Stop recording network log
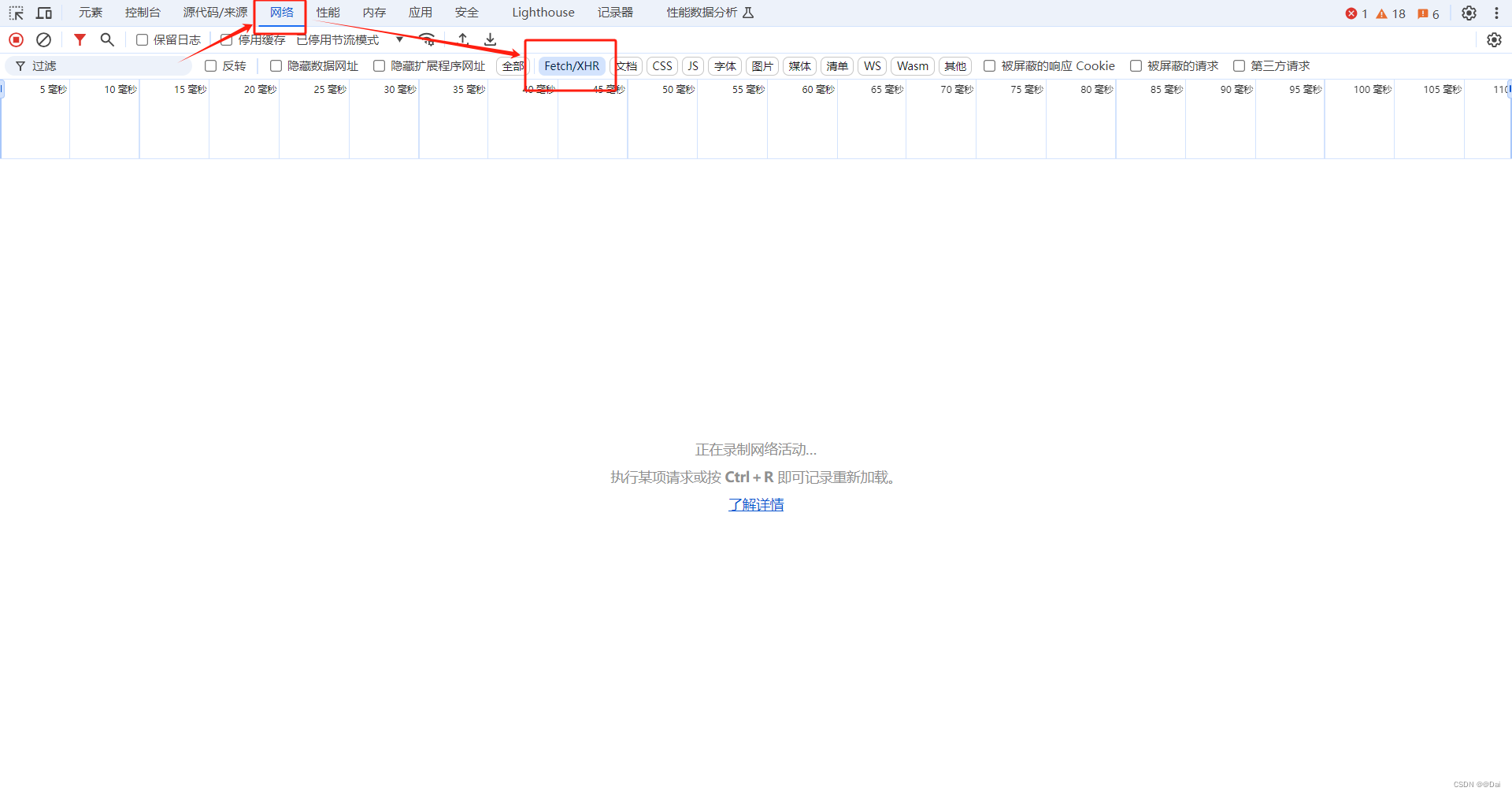 [16, 39]
